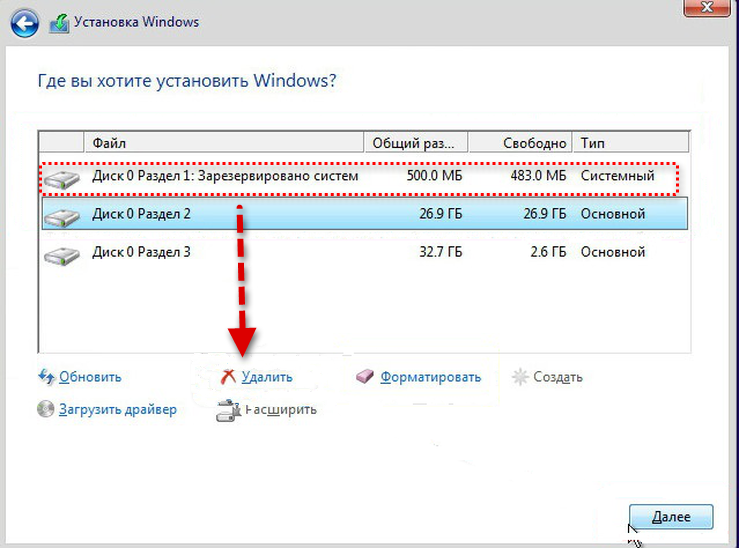Click the drive icon beside Расширить
Screen dimensions: 739x548
tap(229, 410)
